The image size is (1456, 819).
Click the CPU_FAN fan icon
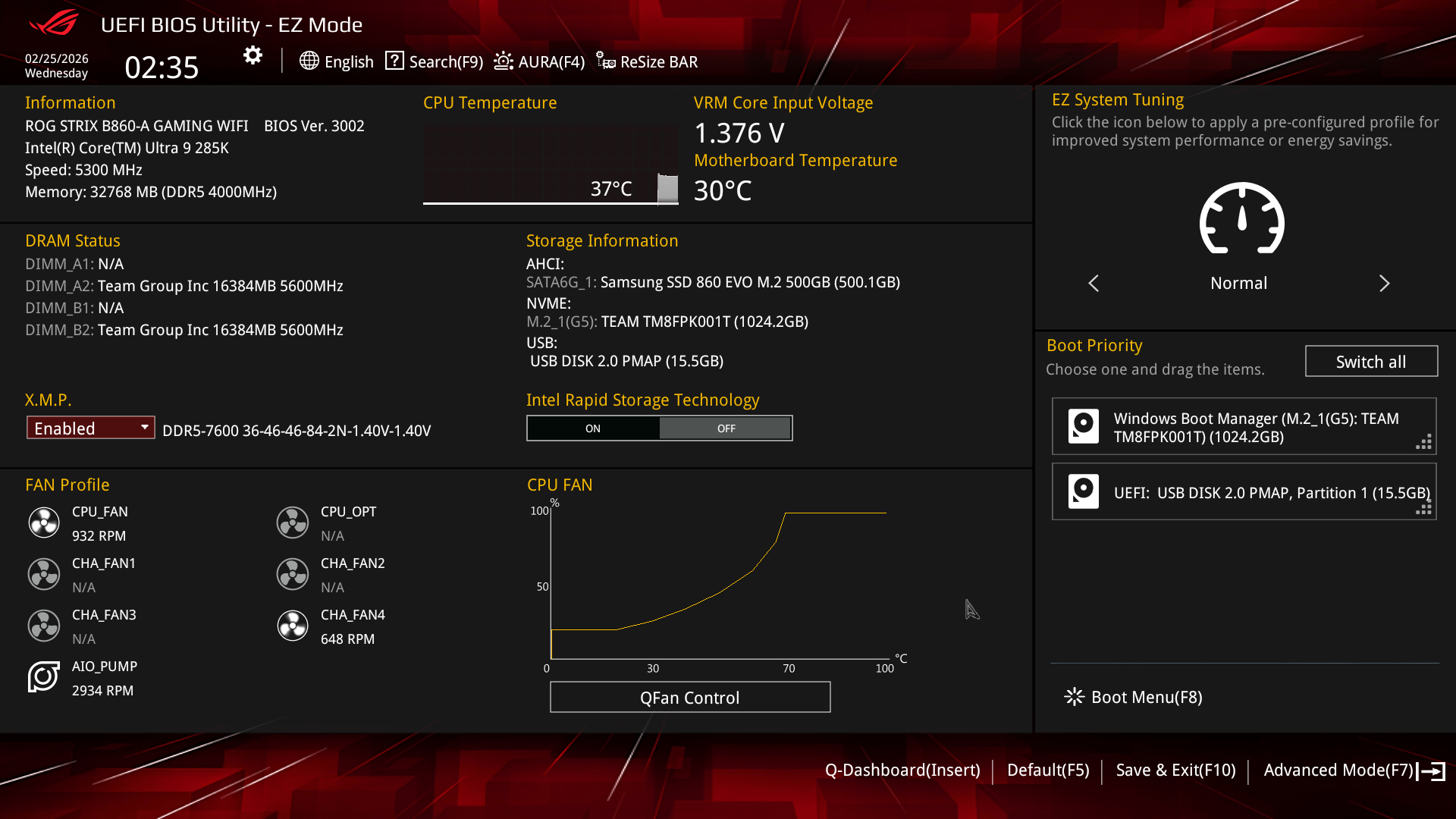click(44, 522)
